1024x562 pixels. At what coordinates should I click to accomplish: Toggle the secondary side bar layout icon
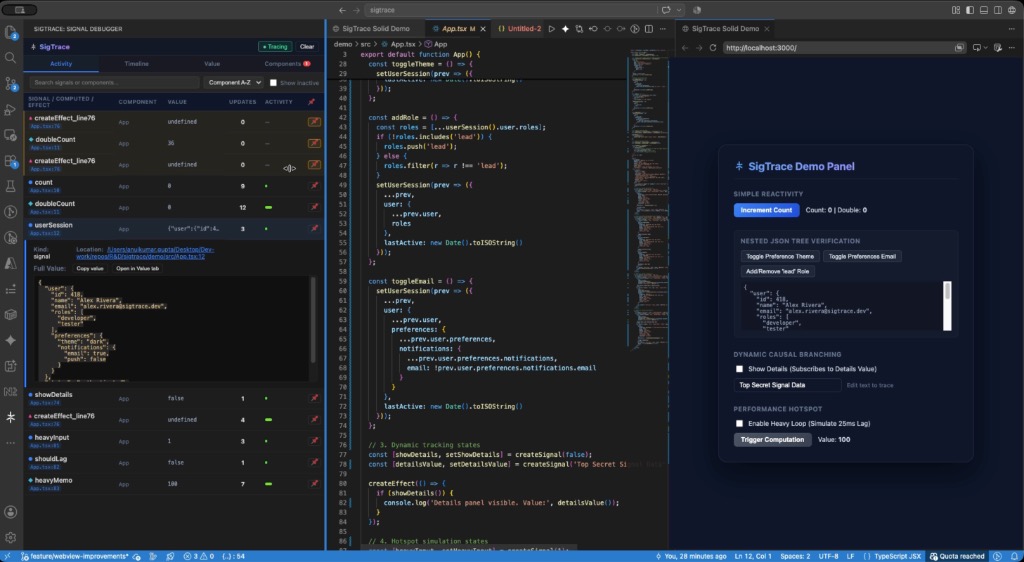[x=997, y=10]
